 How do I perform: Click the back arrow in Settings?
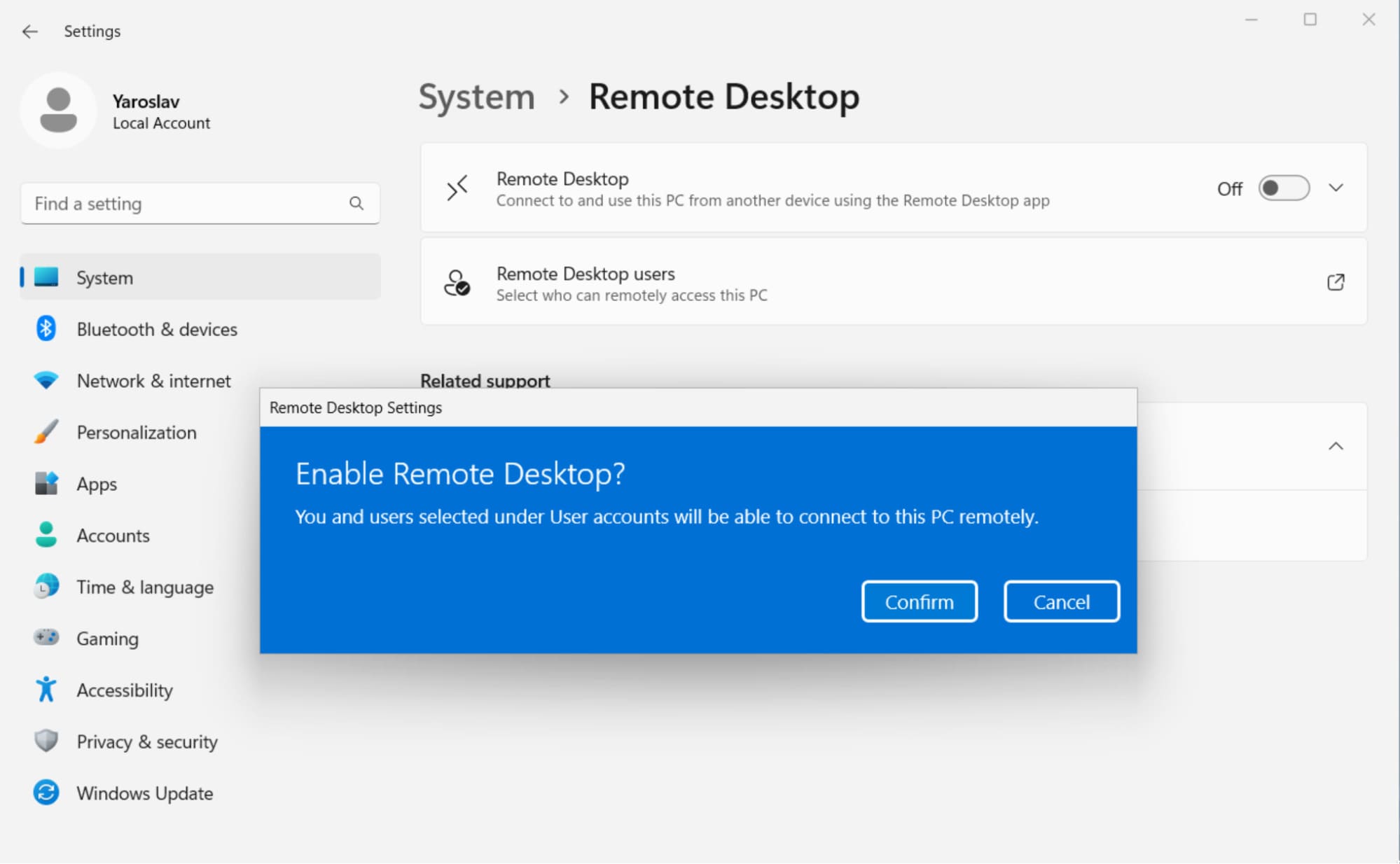(x=29, y=32)
